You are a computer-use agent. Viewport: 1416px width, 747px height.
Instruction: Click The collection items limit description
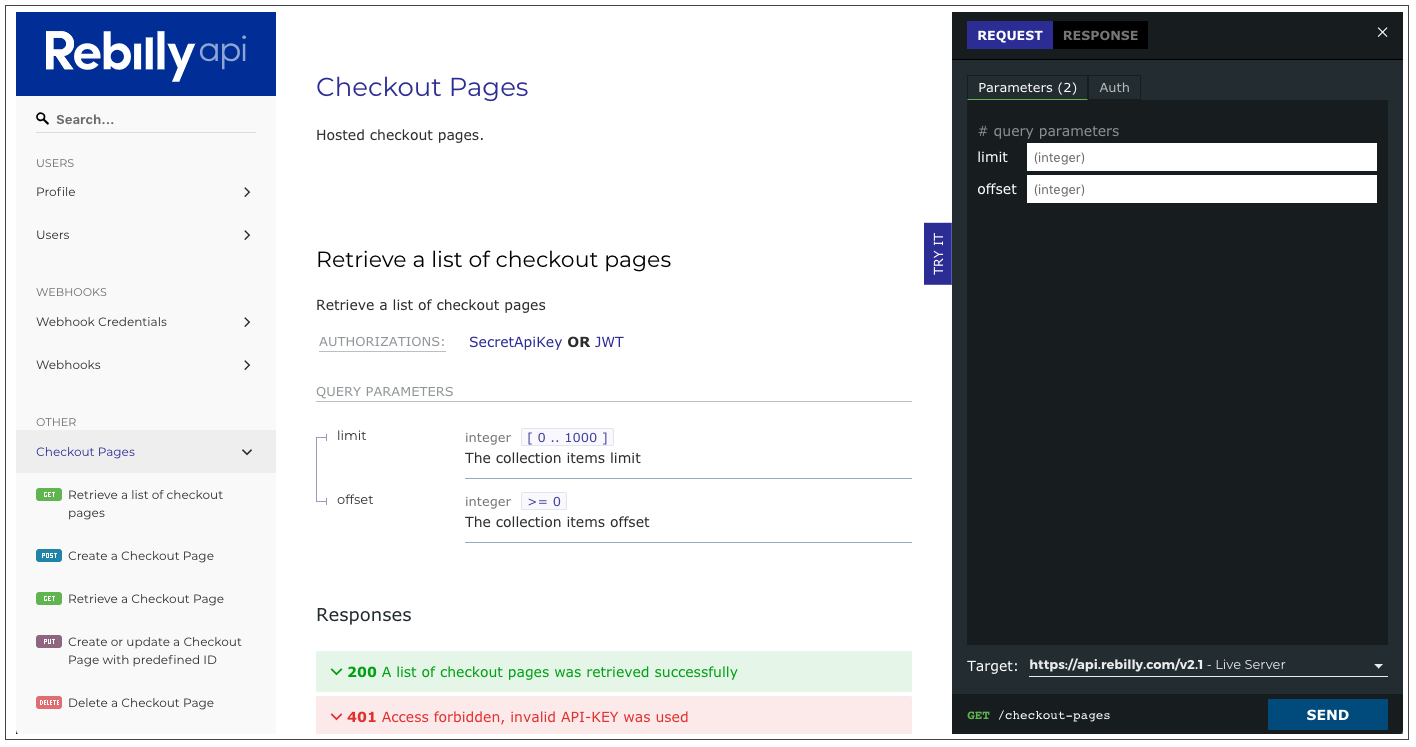(x=553, y=458)
